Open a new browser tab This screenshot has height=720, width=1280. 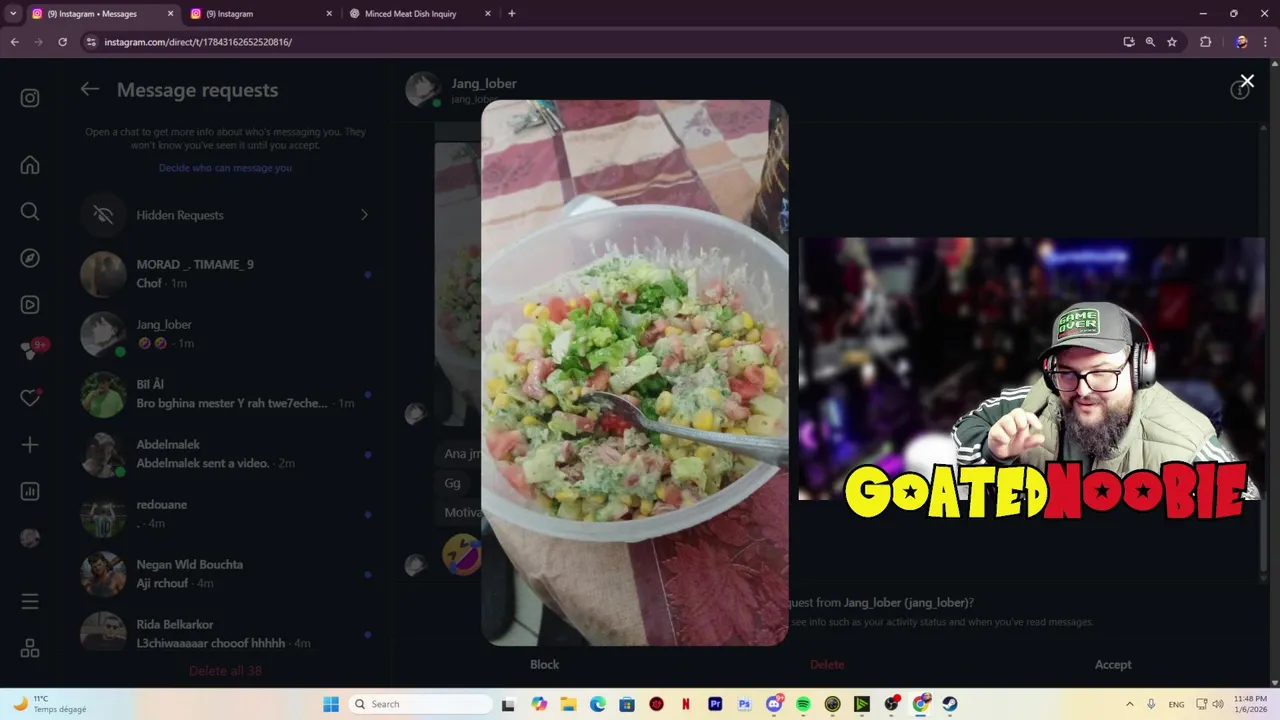point(512,14)
